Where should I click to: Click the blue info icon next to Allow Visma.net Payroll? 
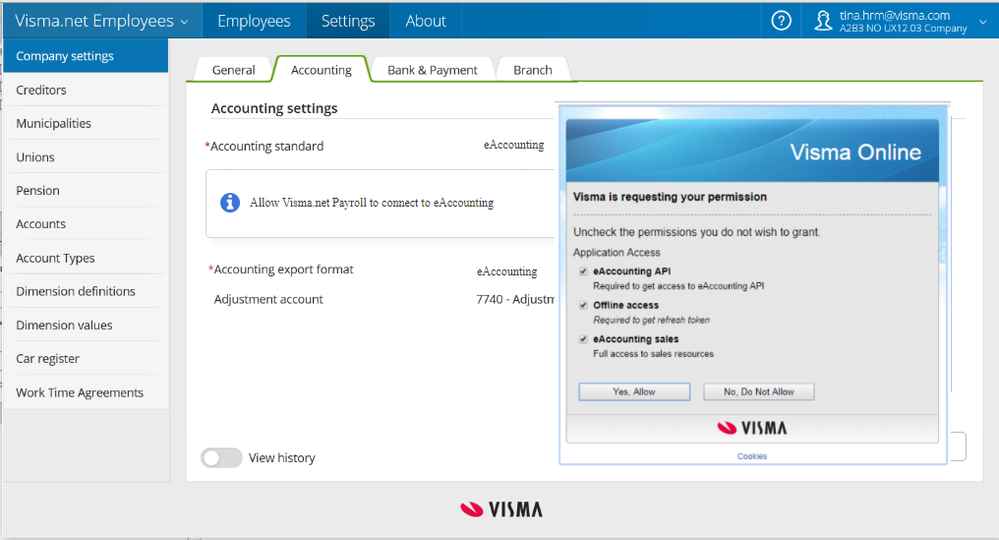(230, 202)
